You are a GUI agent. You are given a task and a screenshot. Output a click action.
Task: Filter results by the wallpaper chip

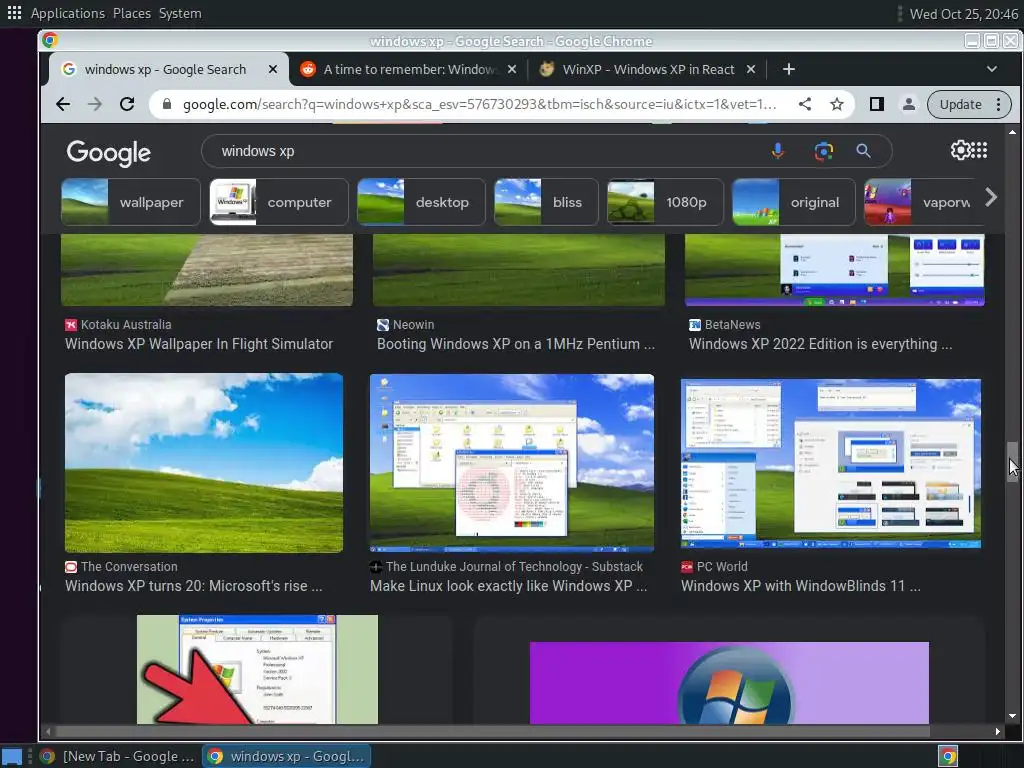(x=131, y=202)
